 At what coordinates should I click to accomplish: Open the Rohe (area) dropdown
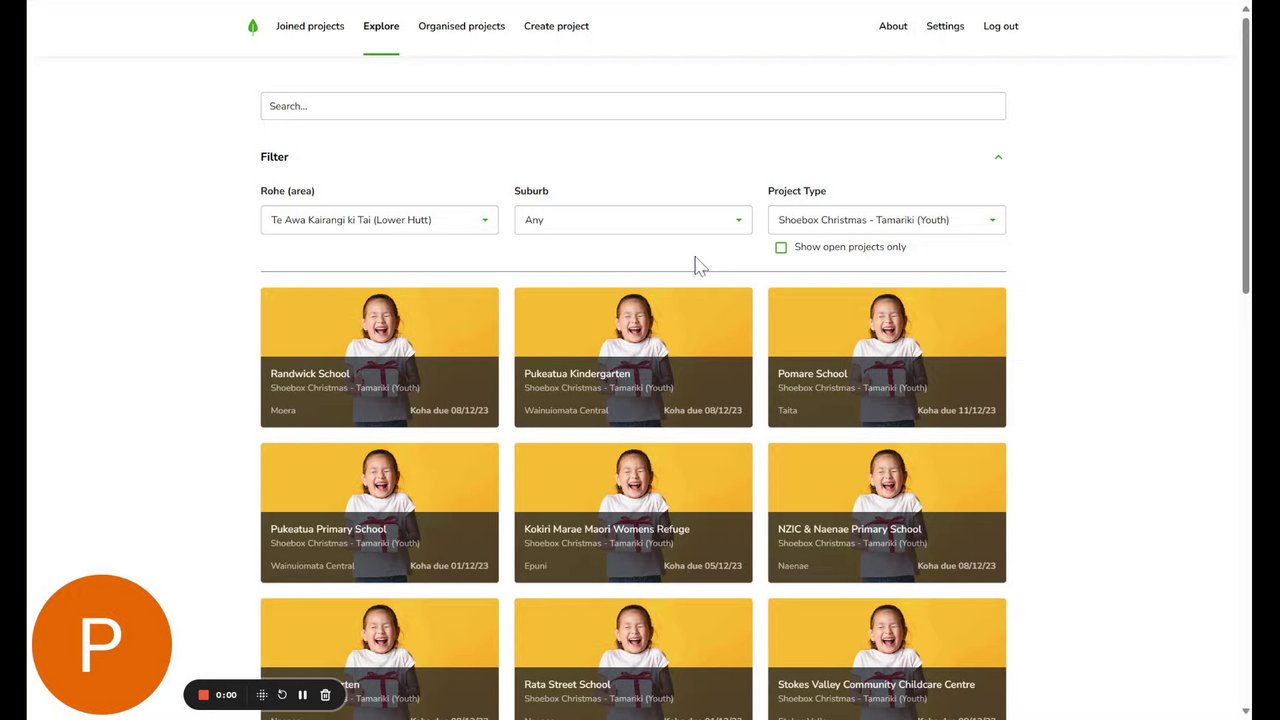(379, 220)
